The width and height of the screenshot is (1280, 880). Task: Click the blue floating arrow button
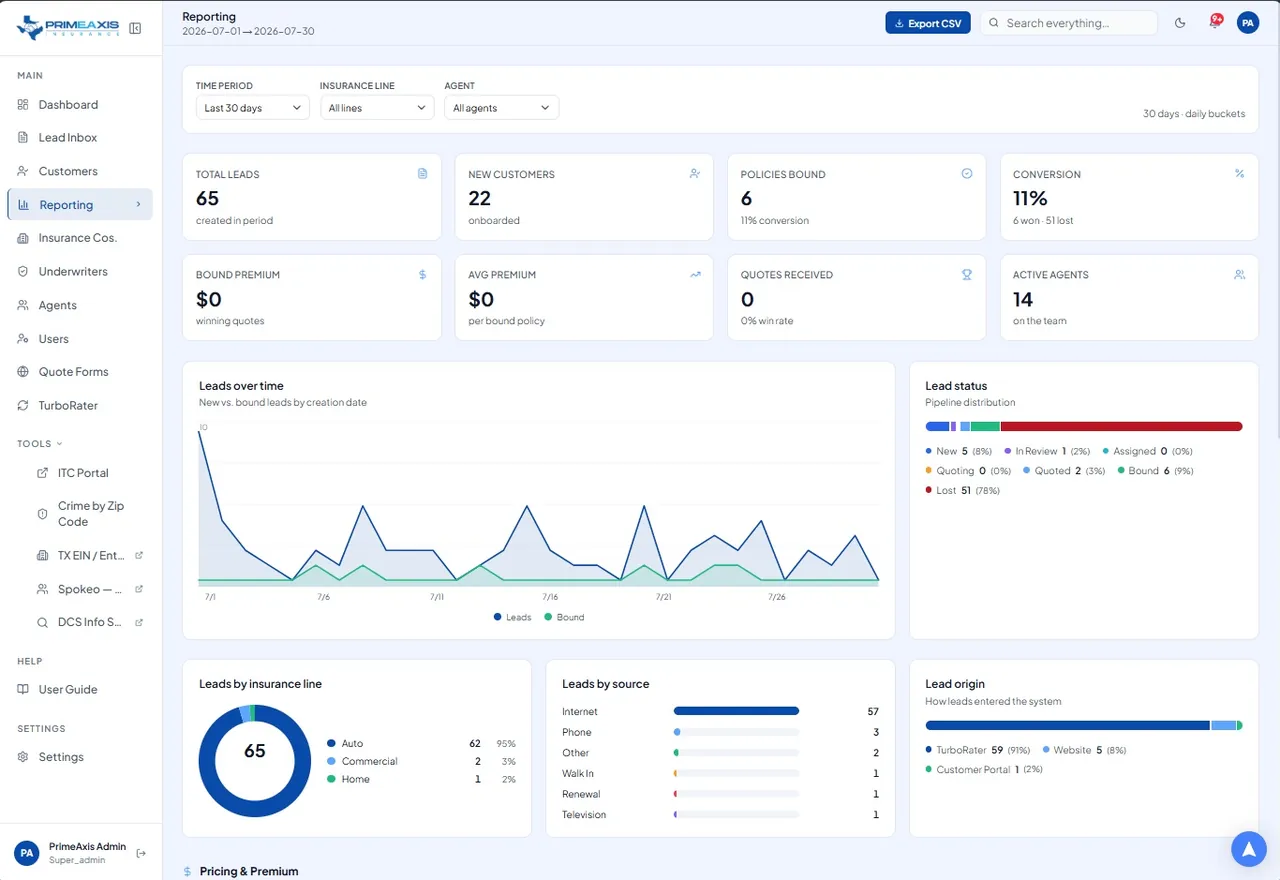[1248, 849]
